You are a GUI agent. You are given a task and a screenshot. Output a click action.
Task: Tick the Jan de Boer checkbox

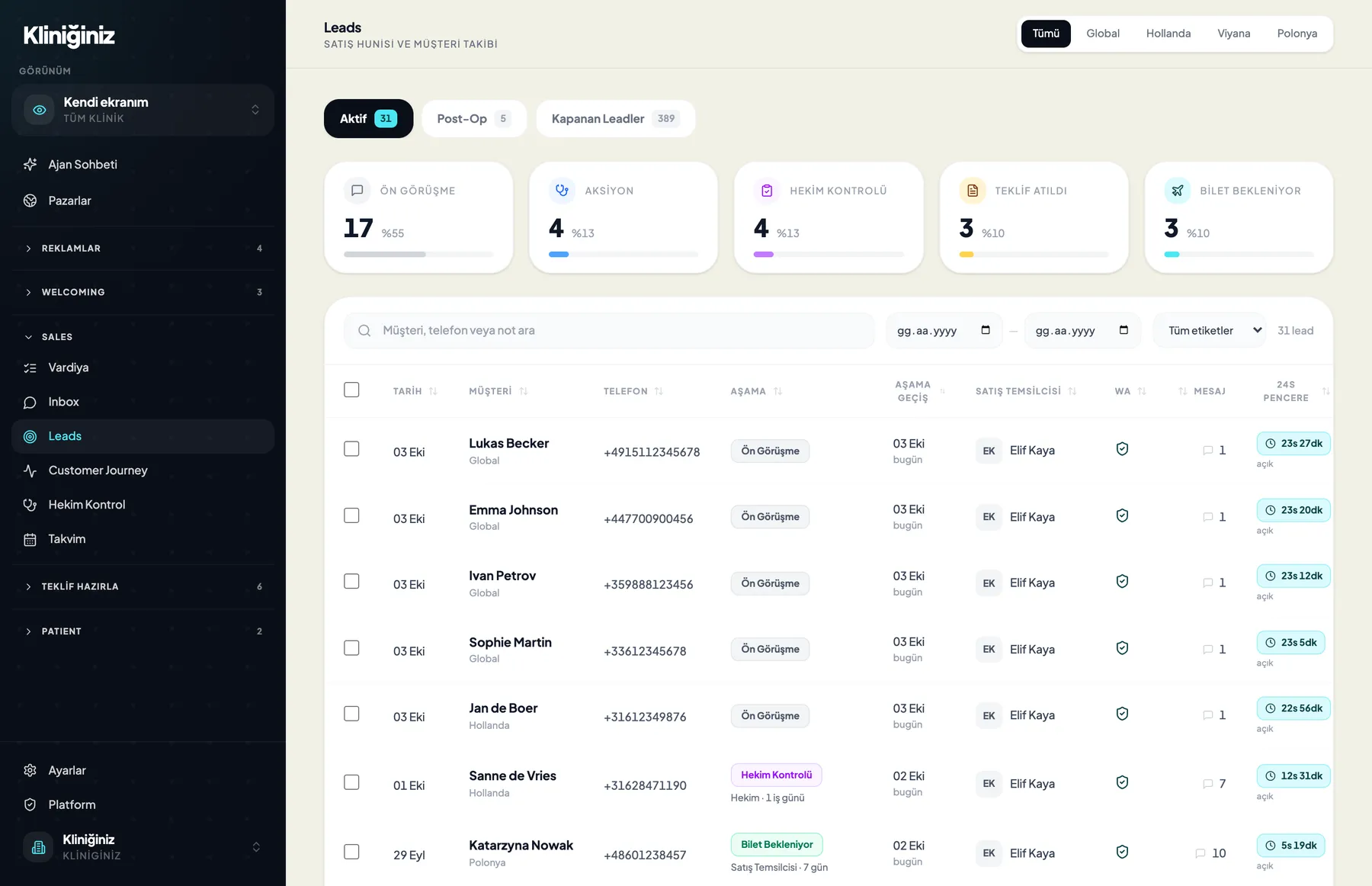pyautogui.click(x=351, y=714)
